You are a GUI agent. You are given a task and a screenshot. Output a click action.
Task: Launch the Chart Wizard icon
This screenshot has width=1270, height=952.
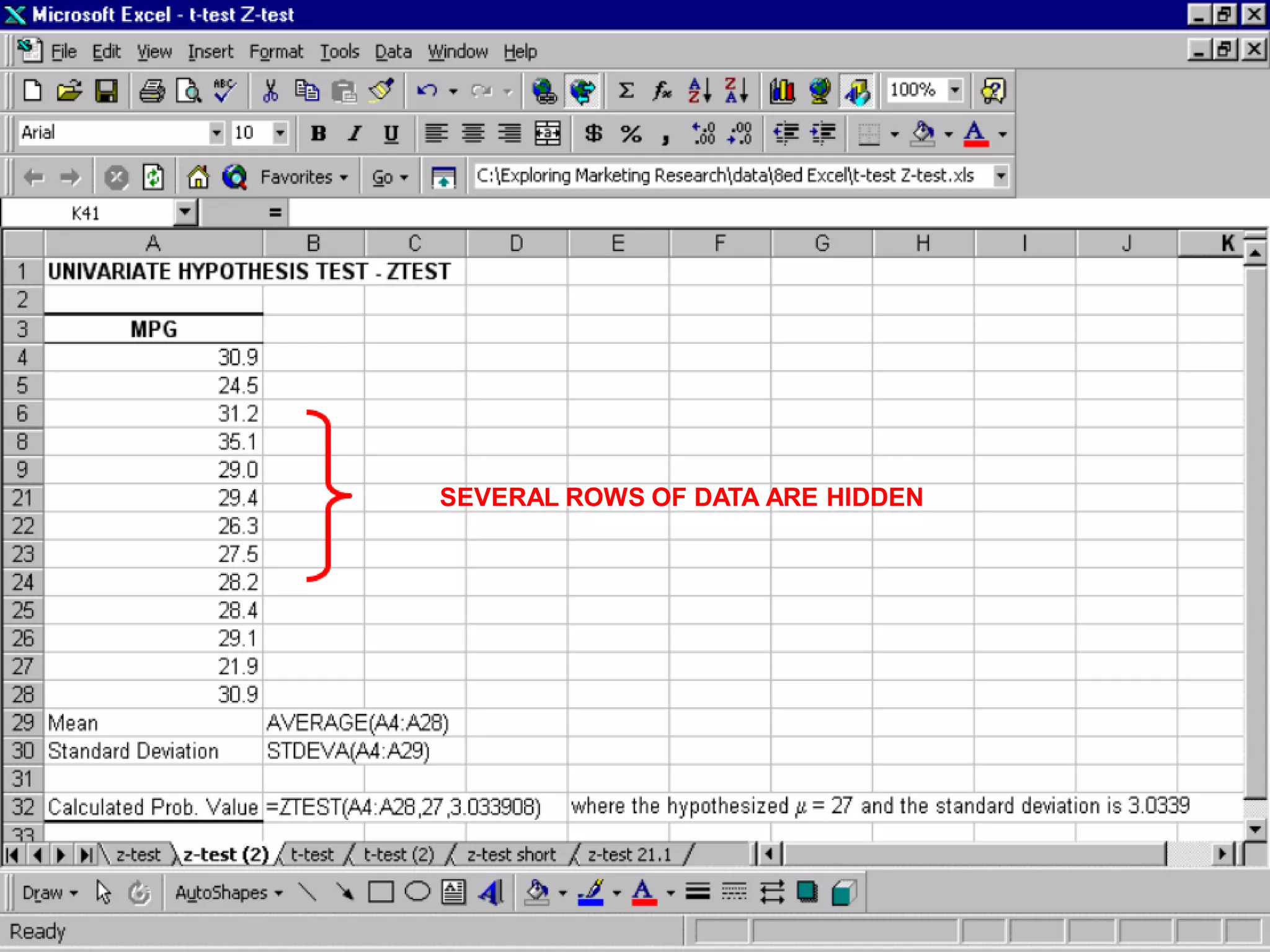point(783,91)
